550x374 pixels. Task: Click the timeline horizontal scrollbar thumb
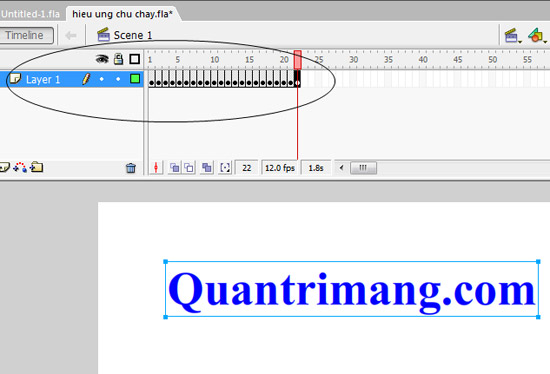click(363, 168)
